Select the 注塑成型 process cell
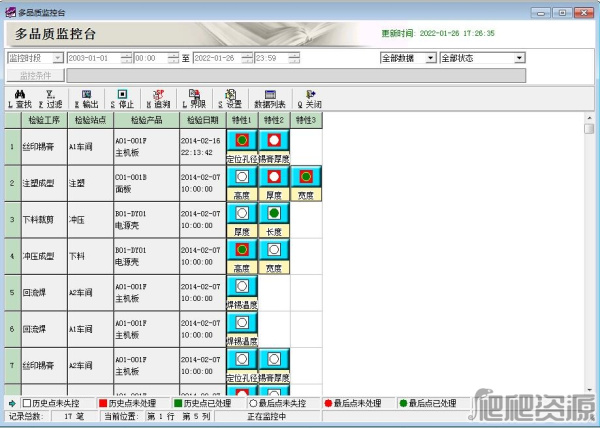 click(x=44, y=183)
